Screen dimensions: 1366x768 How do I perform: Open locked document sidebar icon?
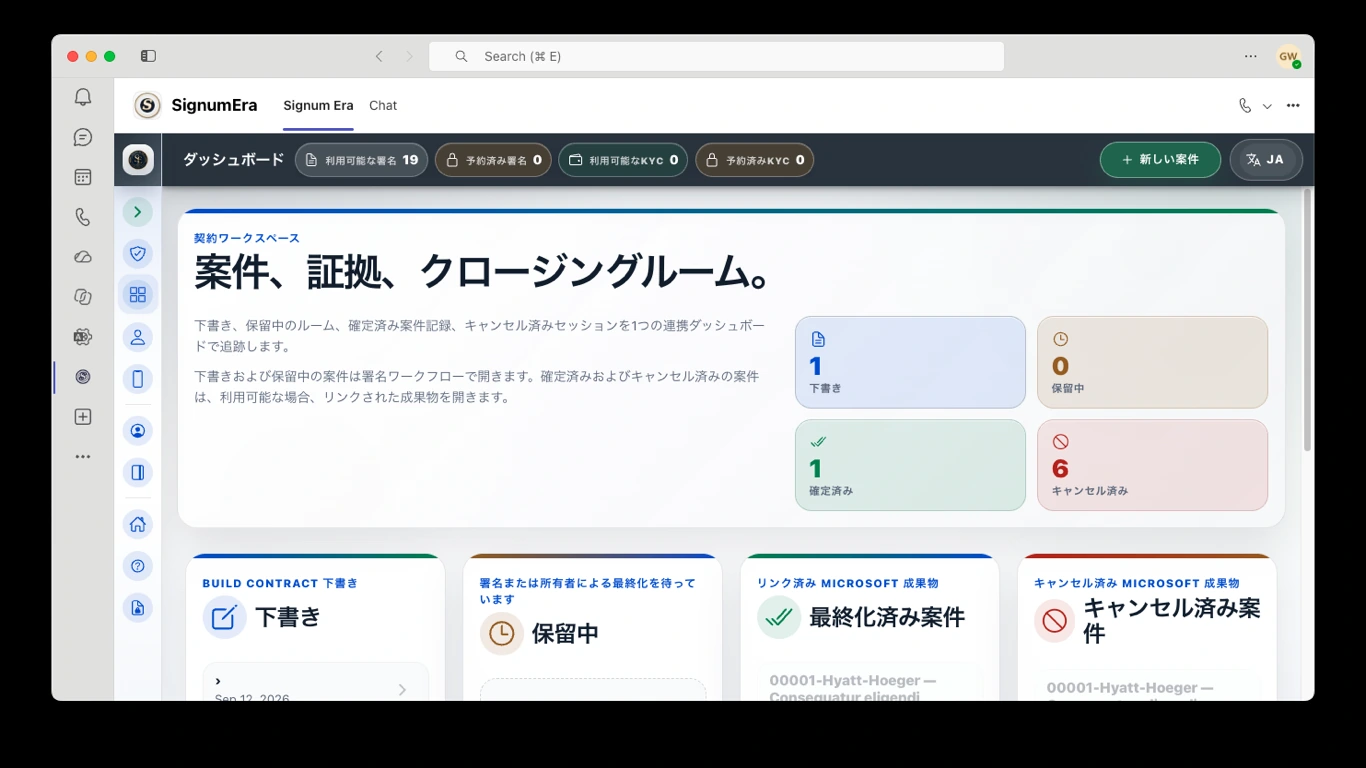(x=138, y=608)
